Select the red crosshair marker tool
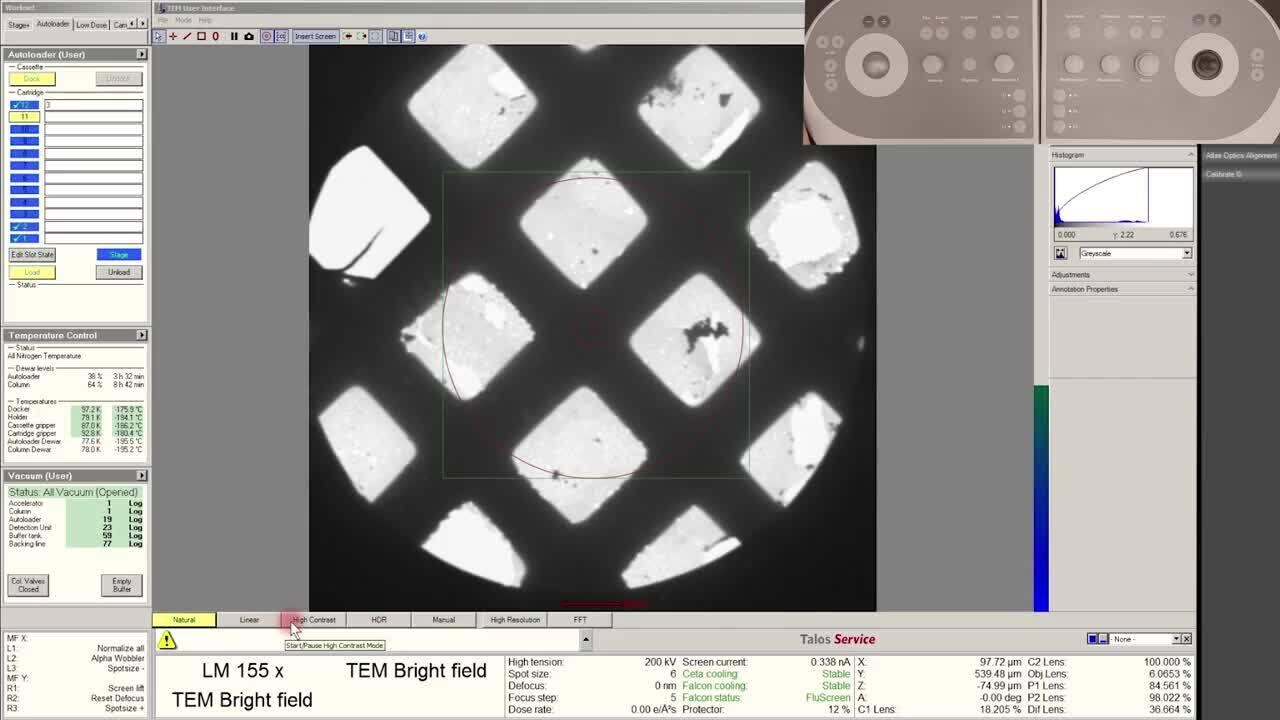Screen dimensions: 1280x720 coord(172,36)
